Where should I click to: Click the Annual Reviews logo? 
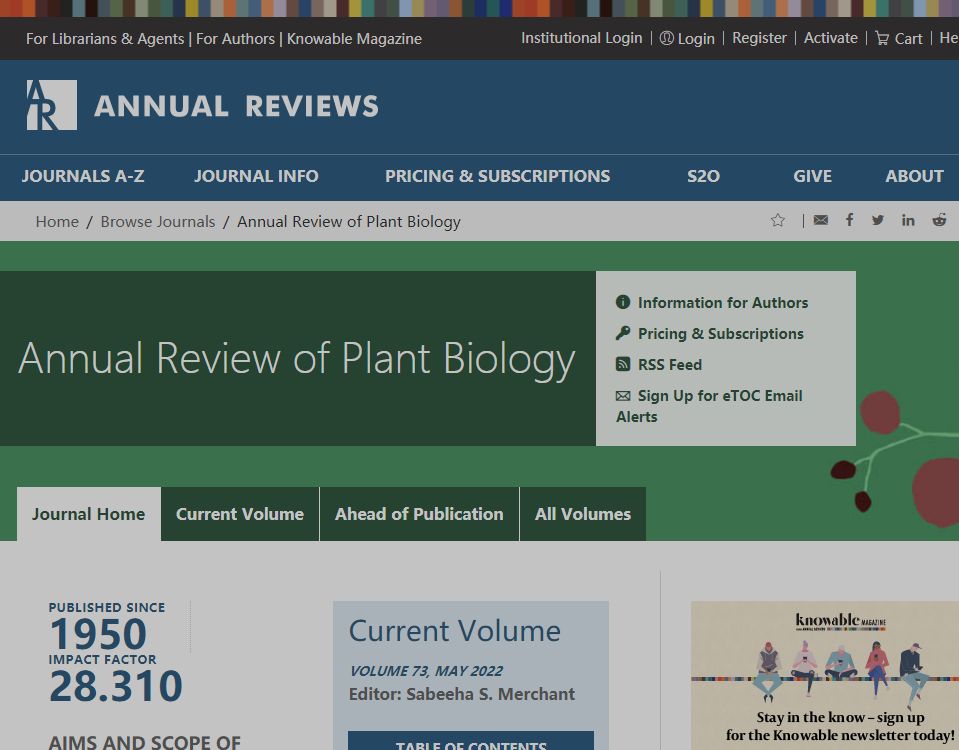200,103
